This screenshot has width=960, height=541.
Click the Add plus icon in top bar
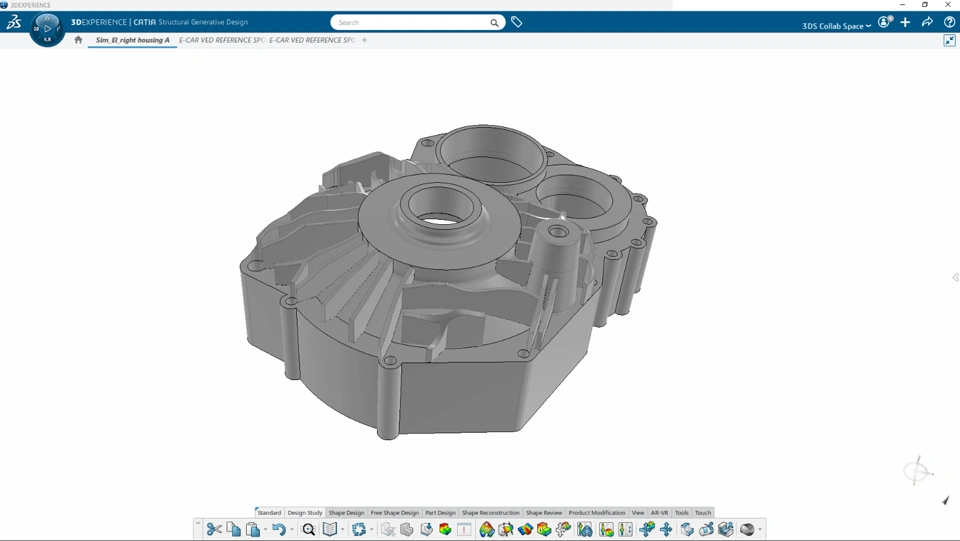click(906, 22)
